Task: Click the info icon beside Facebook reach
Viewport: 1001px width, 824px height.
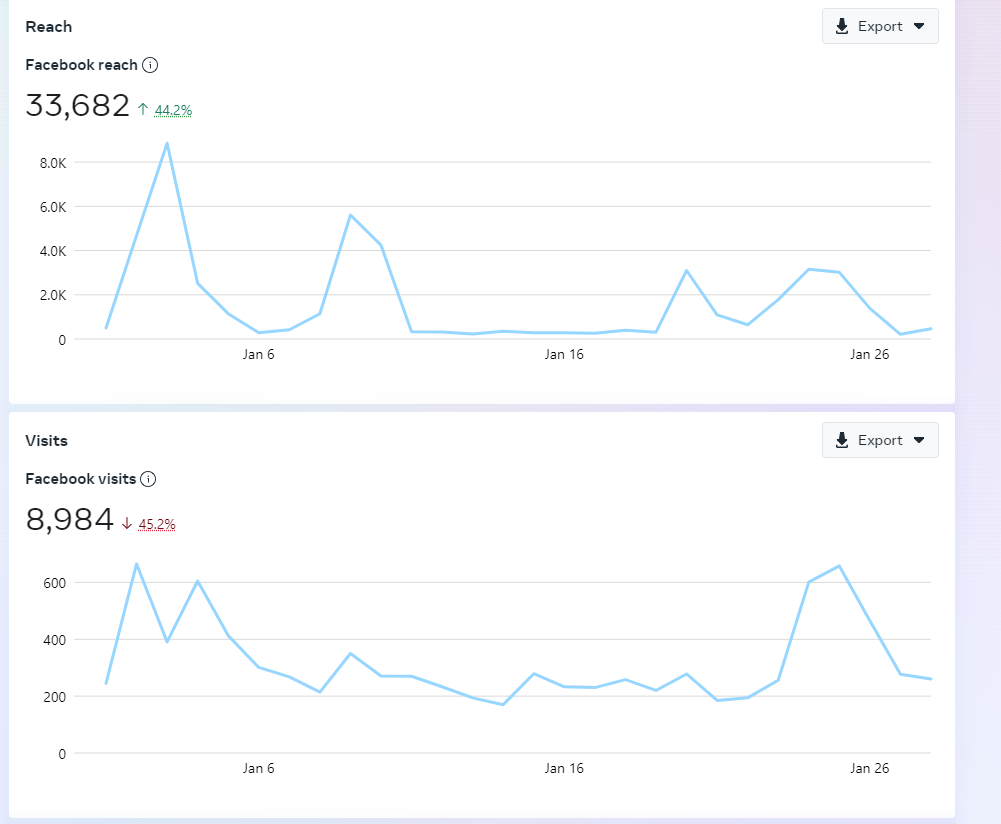Action: pyautogui.click(x=150, y=65)
